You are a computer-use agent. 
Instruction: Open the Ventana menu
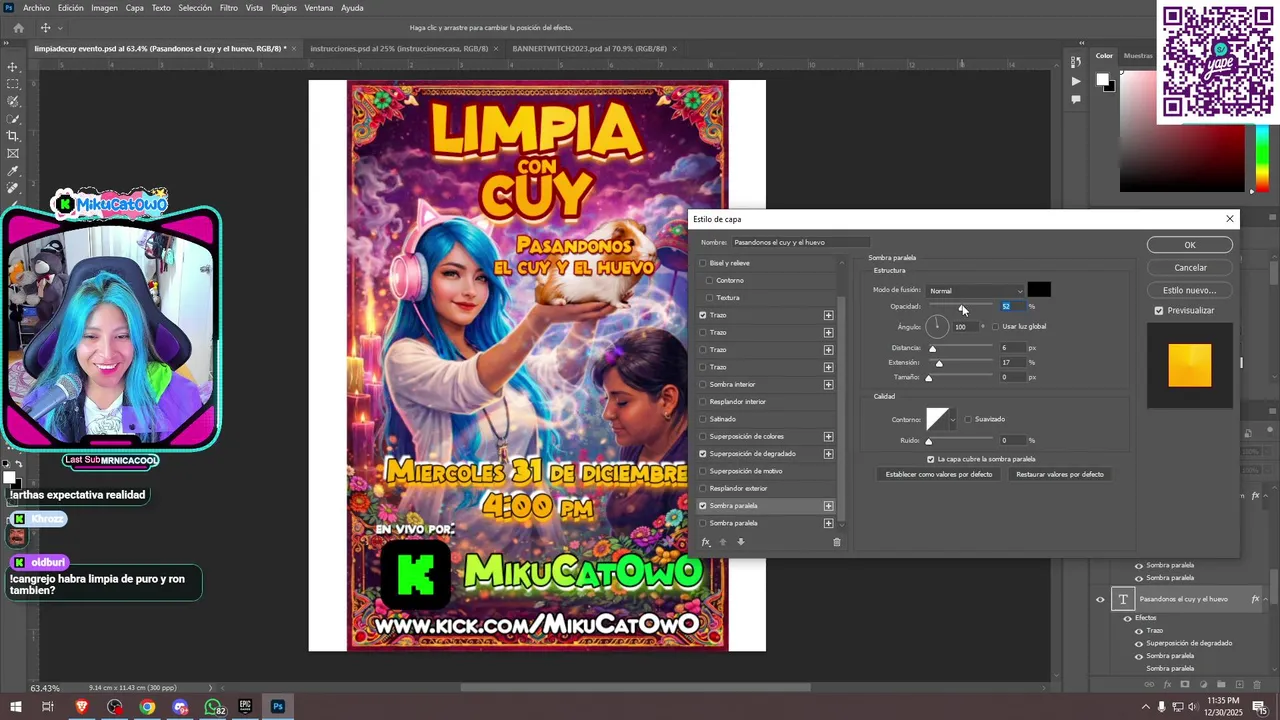319,7
